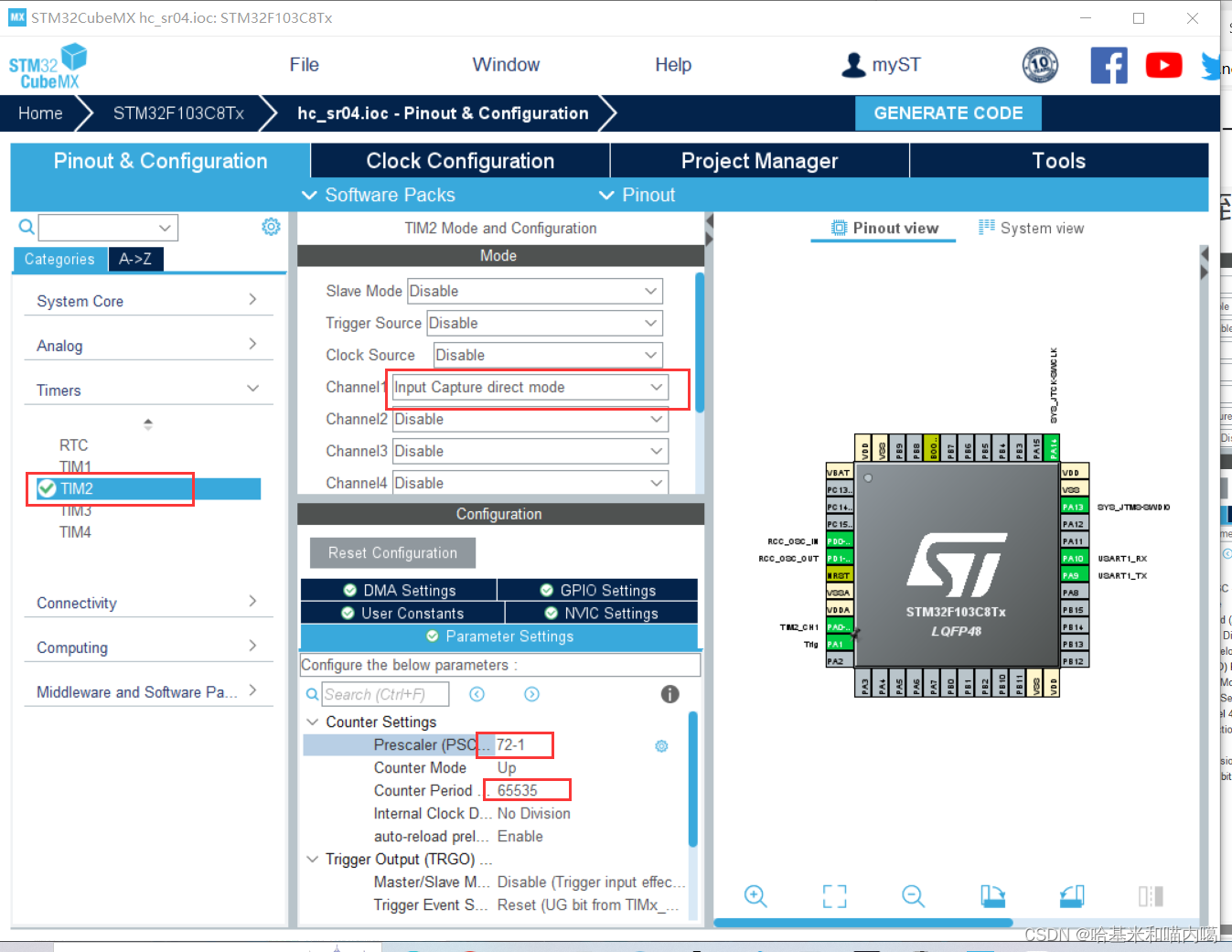
Task: Go to Home breadcrumb
Action: pyautogui.click(x=40, y=113)
